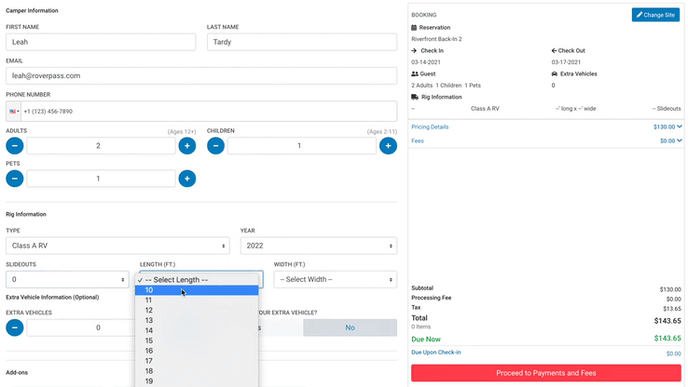Decrease pets count with minus button

[14, 179]
